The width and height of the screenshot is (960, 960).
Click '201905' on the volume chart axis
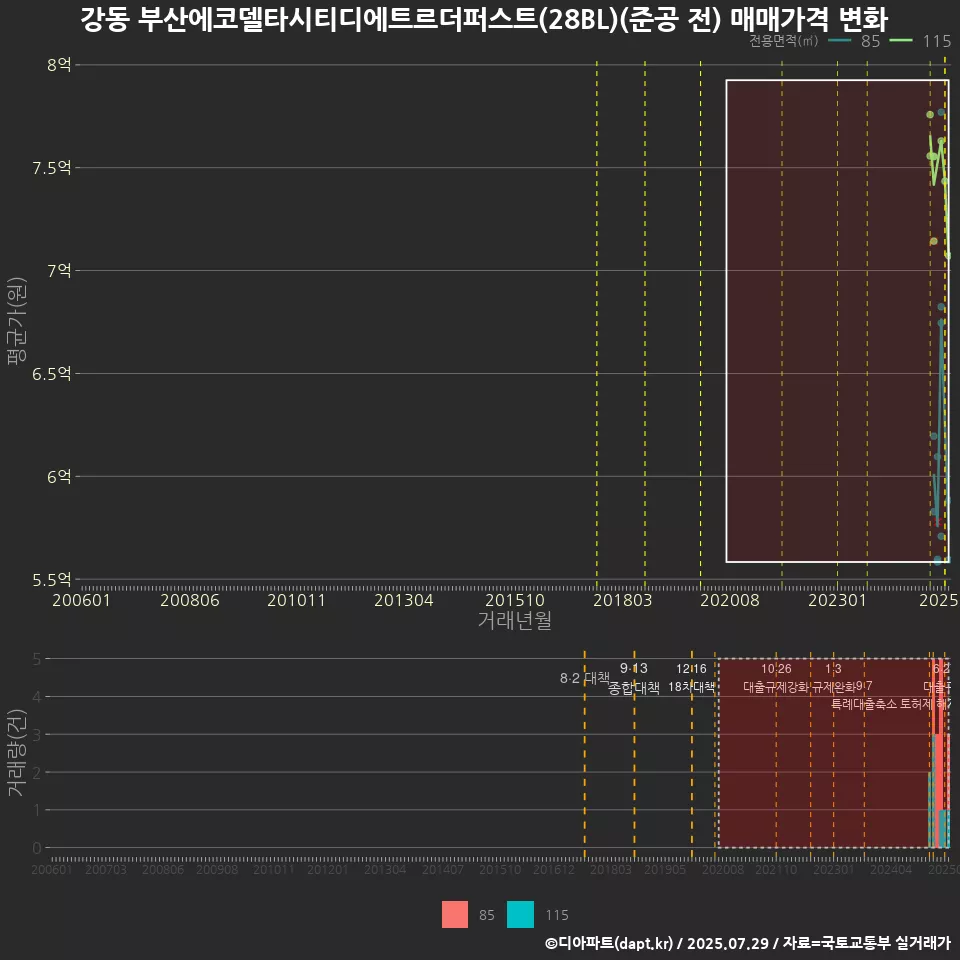665,869
